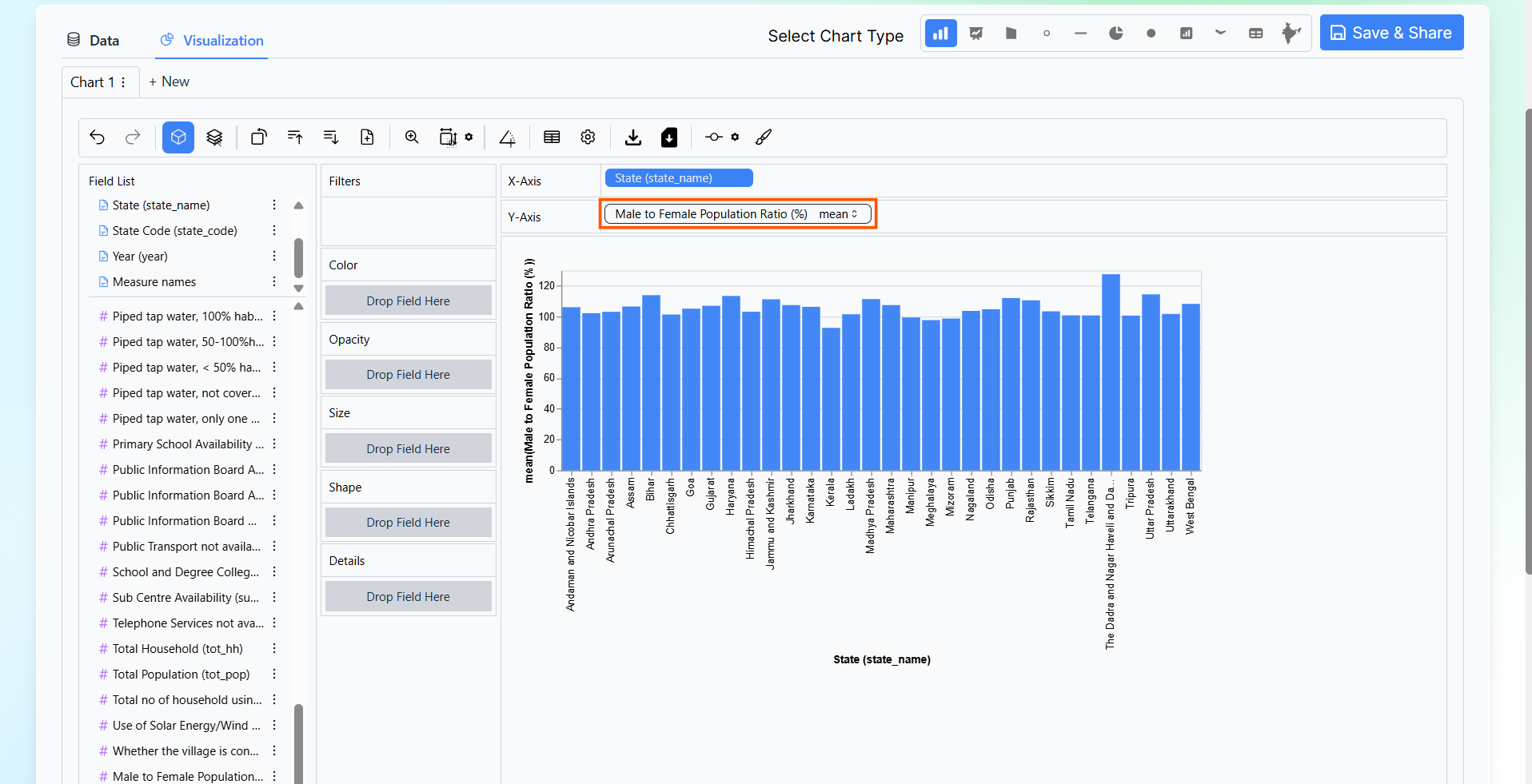Open options menu for Total Population field
The width and height of the screenshot is (1532, 784).
tap(274, 675)
